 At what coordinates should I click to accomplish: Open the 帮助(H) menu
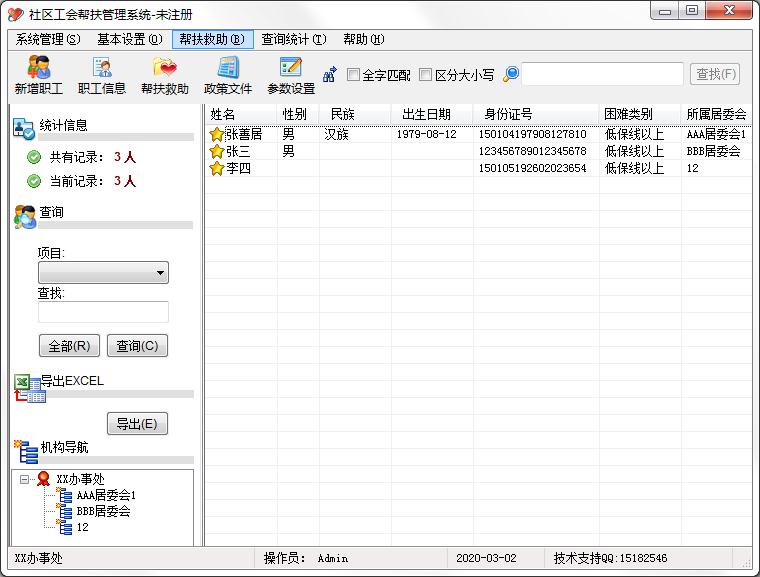click(364, 39)
